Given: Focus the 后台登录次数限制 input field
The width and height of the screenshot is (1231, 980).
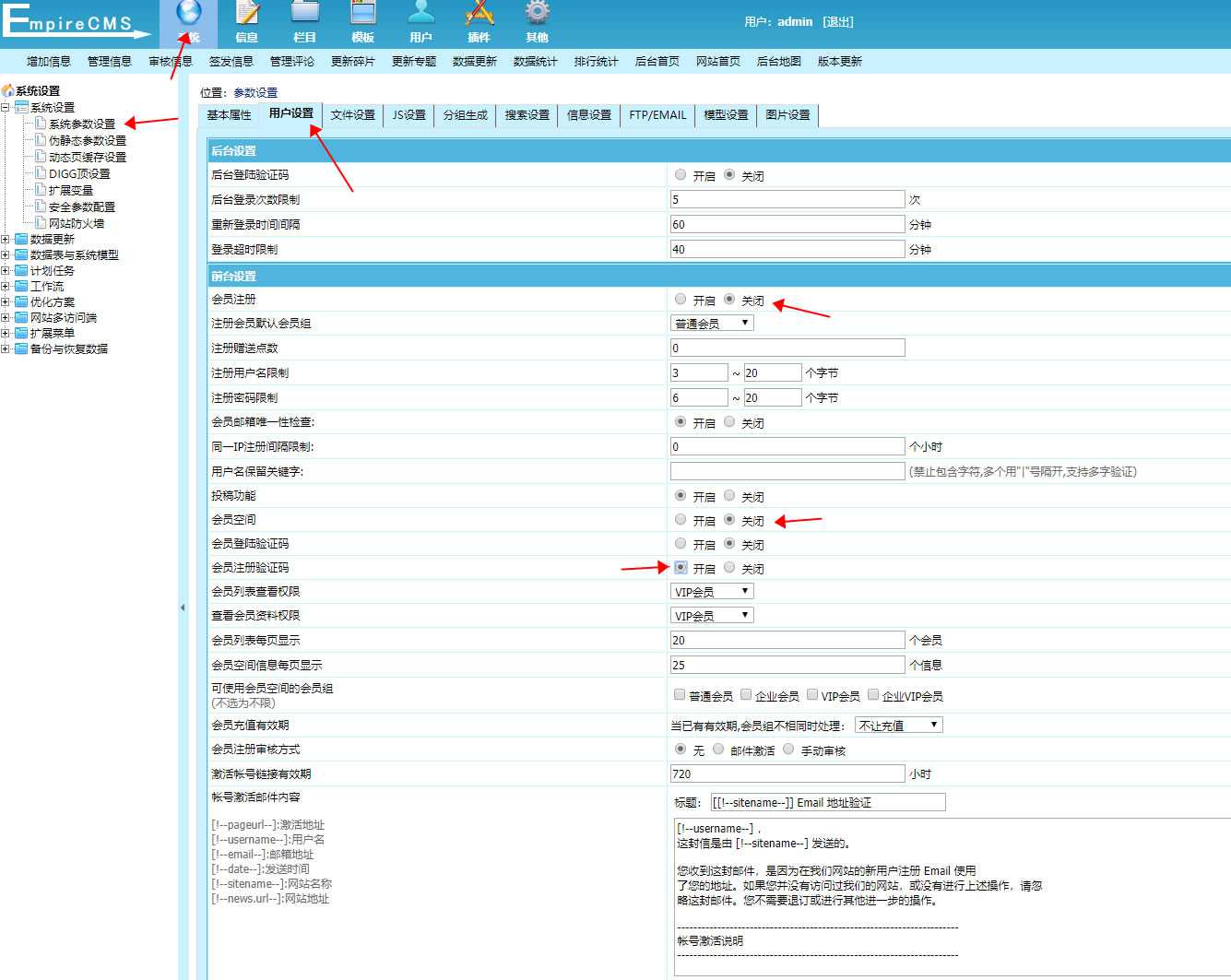Looking at the screenshot, I should tap(787, 199).
